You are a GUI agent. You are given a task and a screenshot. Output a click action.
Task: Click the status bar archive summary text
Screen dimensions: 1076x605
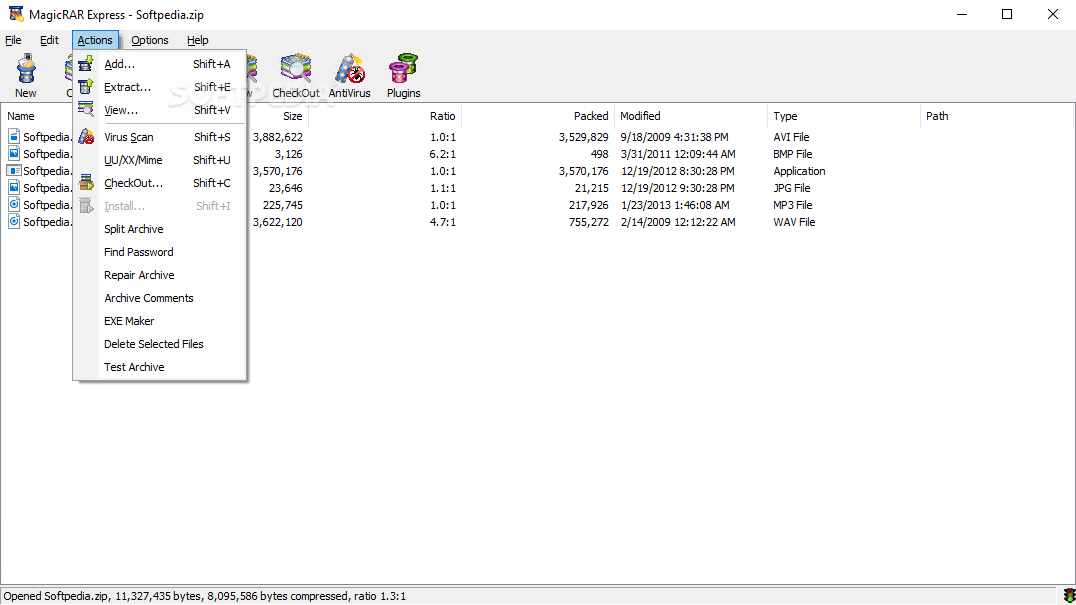[x=204, y=596]
